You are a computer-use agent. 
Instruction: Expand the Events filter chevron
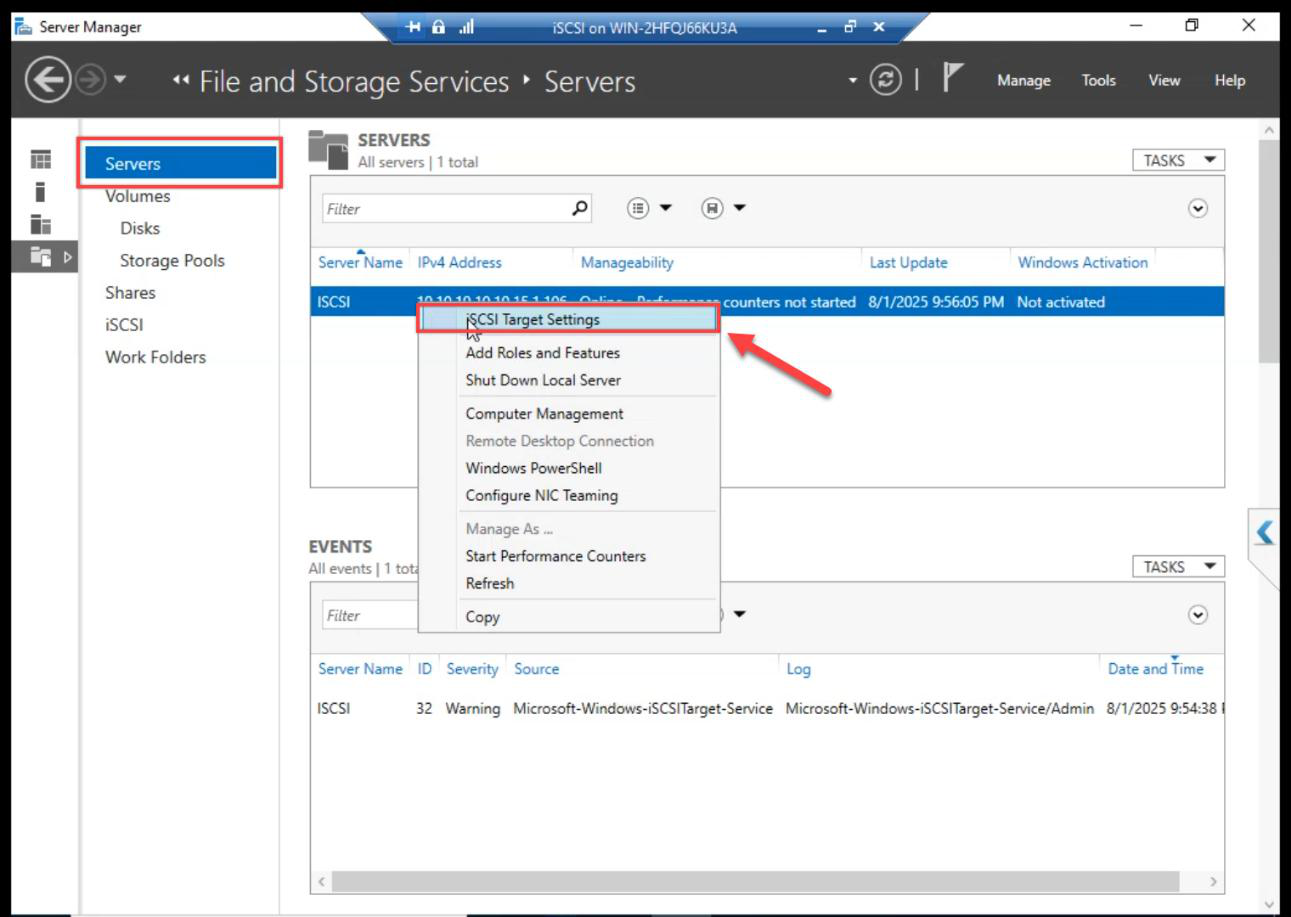click(1198, 615)
